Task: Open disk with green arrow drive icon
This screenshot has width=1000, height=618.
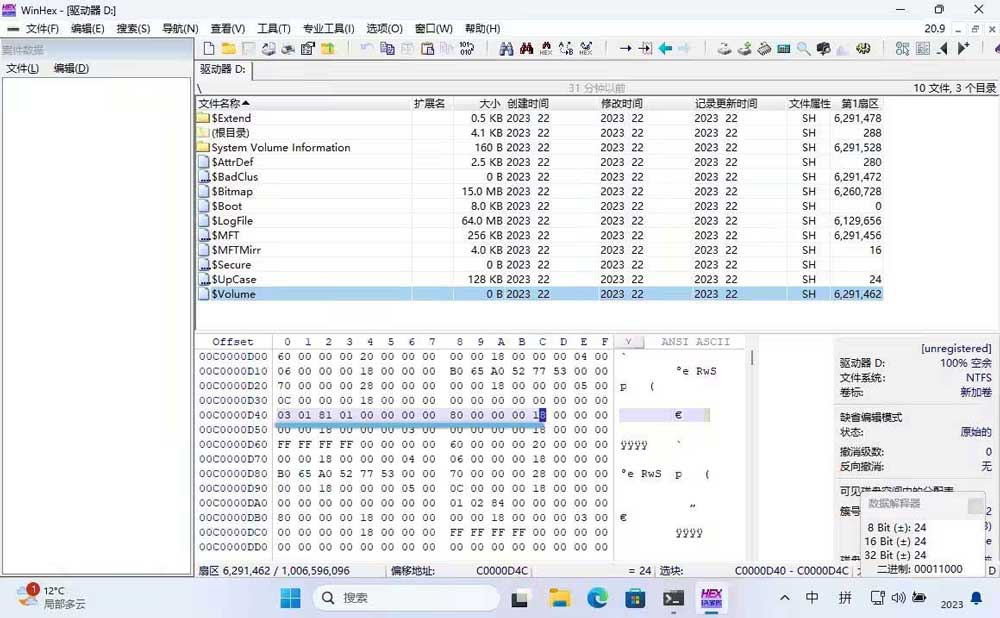Action: [744, 48]
